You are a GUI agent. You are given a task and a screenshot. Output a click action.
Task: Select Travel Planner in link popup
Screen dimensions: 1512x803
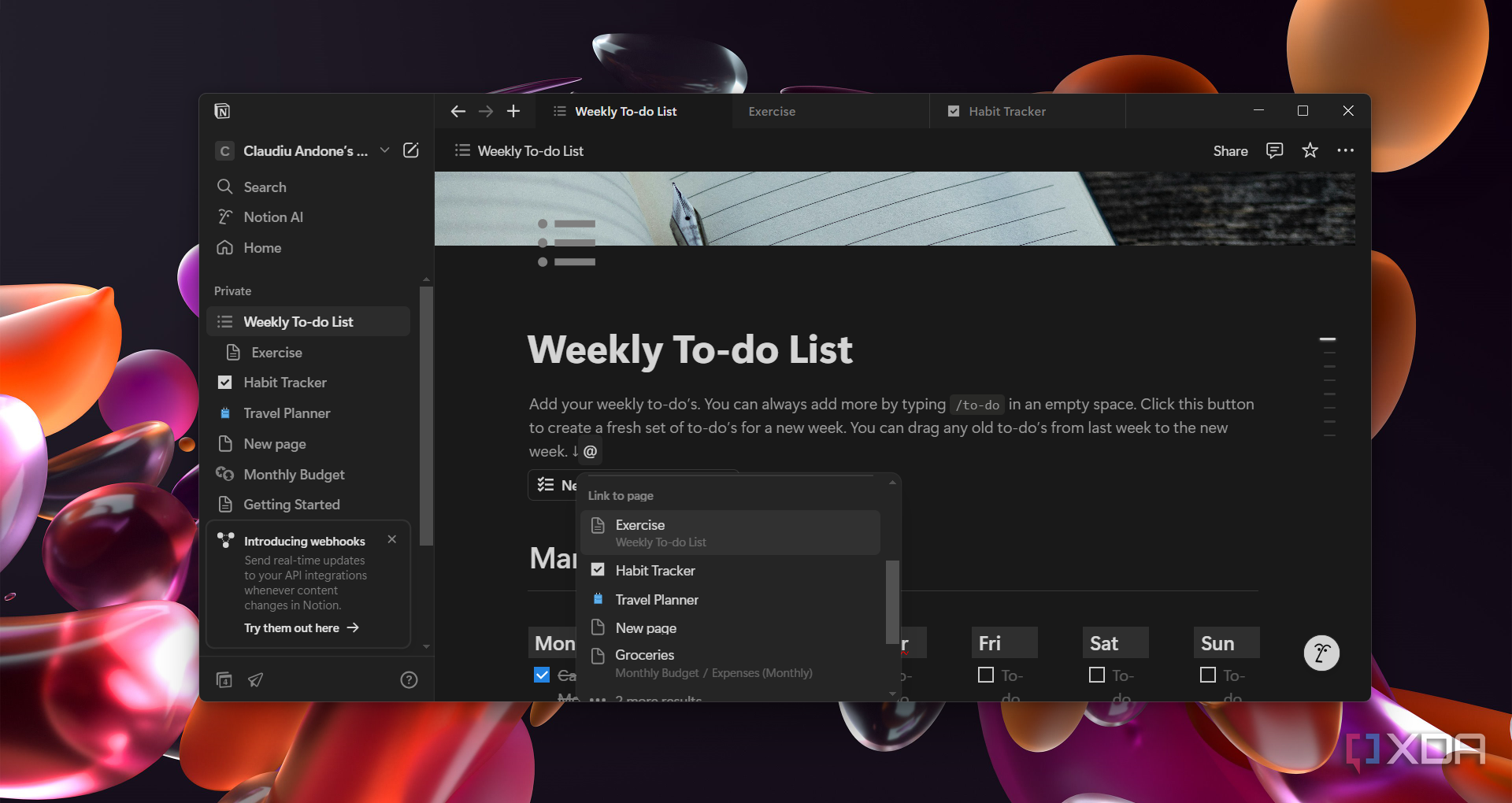(x=731, y=600)
